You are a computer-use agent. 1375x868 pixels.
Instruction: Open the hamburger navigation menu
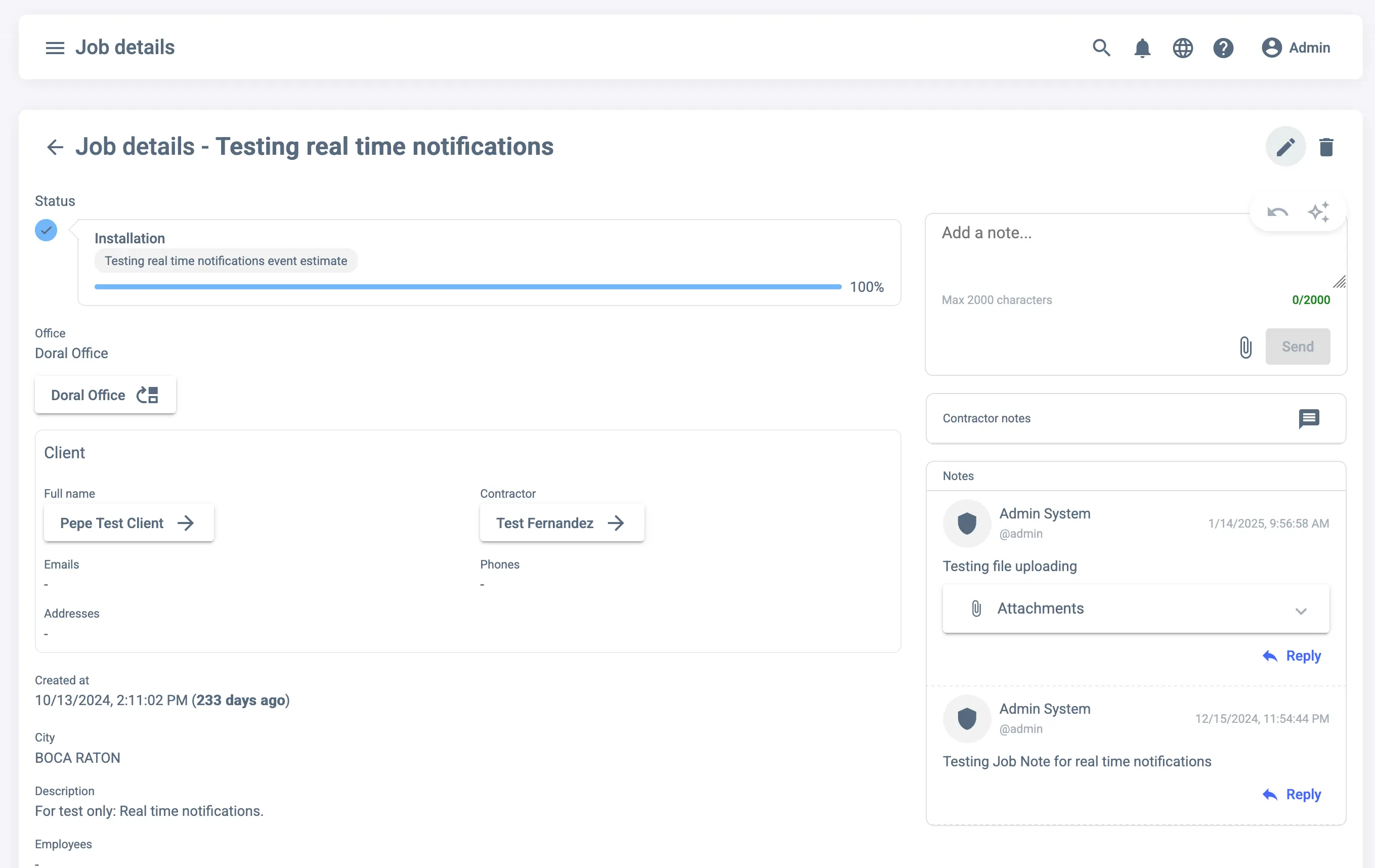pos(55,48)
